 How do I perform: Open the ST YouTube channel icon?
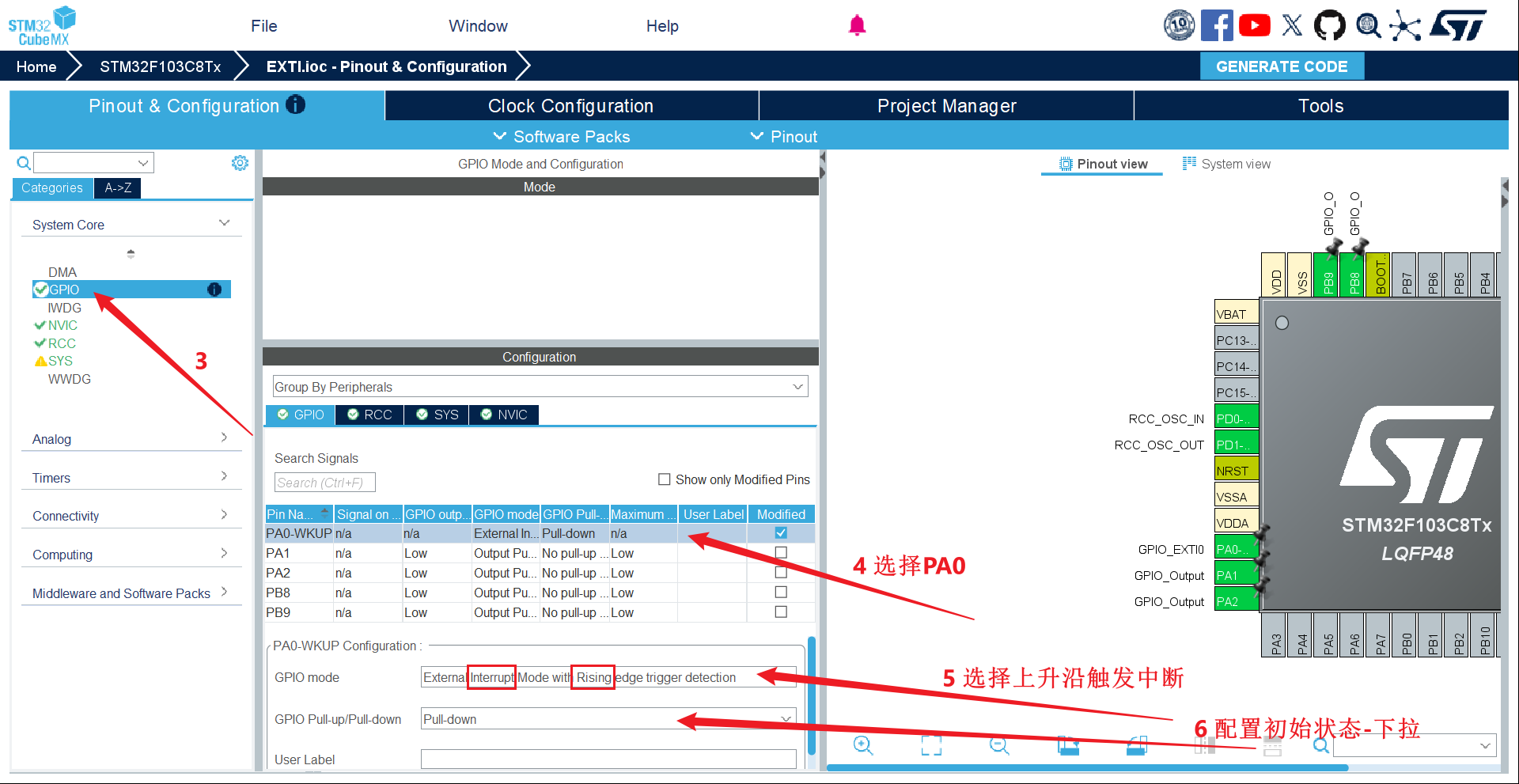point(1255,25)
